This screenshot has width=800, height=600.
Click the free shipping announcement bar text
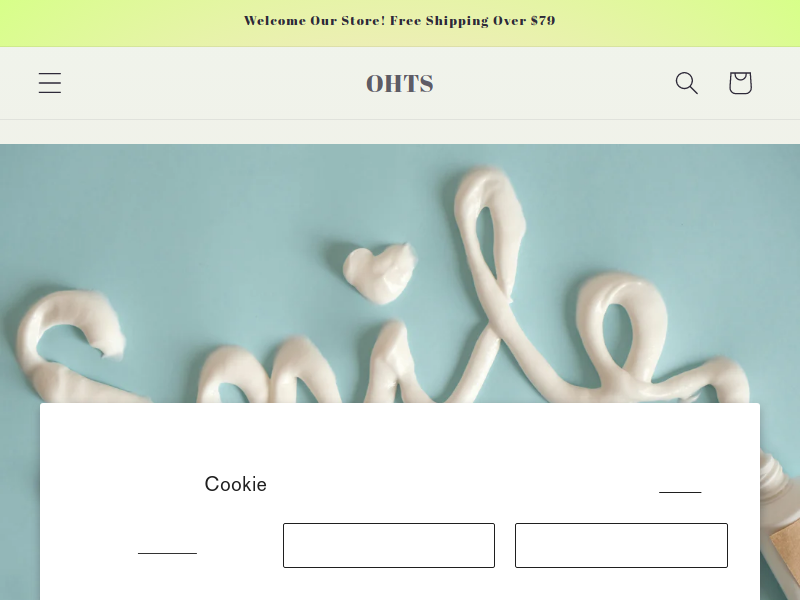(400, 21)
